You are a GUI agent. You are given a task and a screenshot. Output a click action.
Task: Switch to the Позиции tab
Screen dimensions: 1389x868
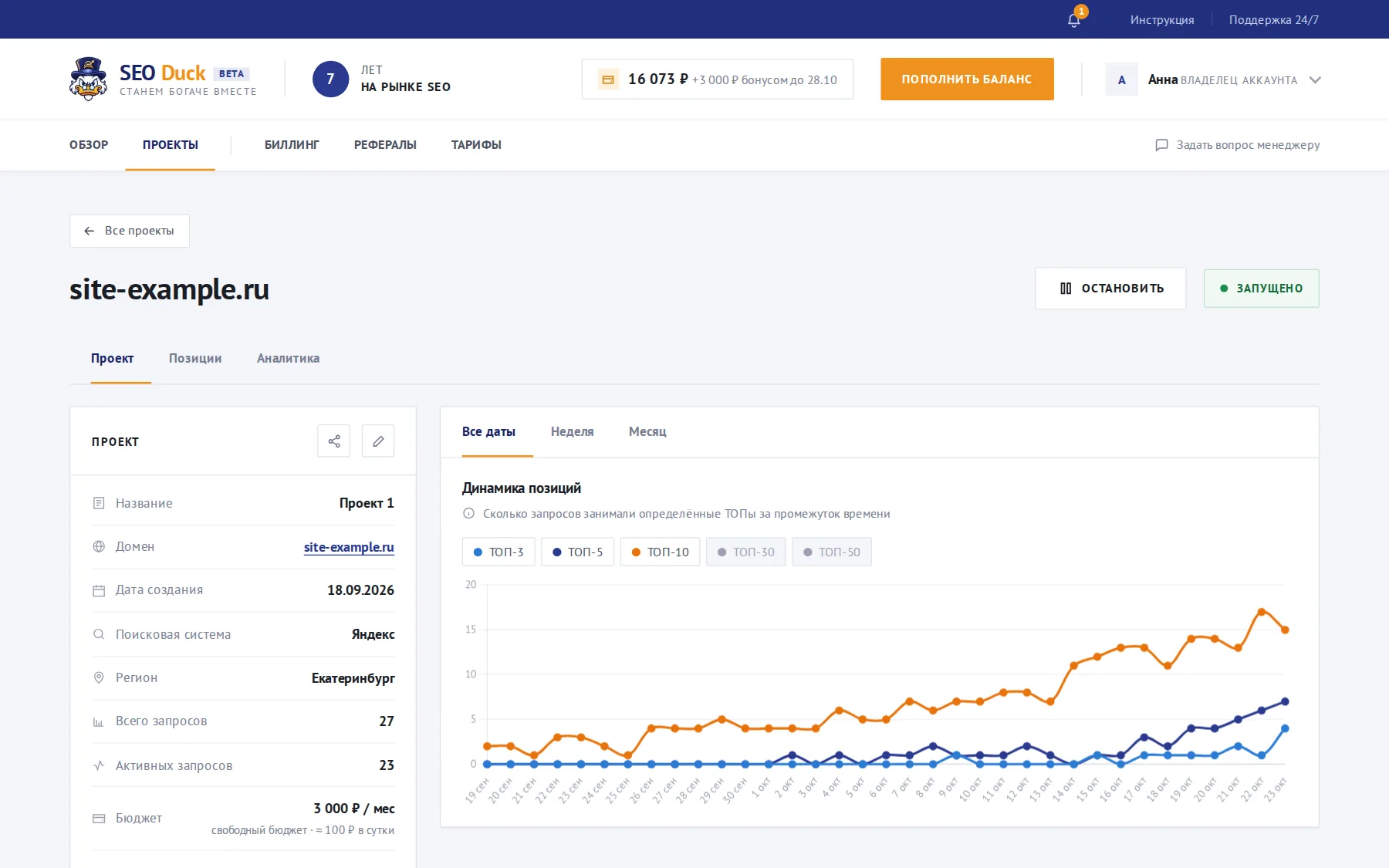pyautogui.click(x=195, y=358)
